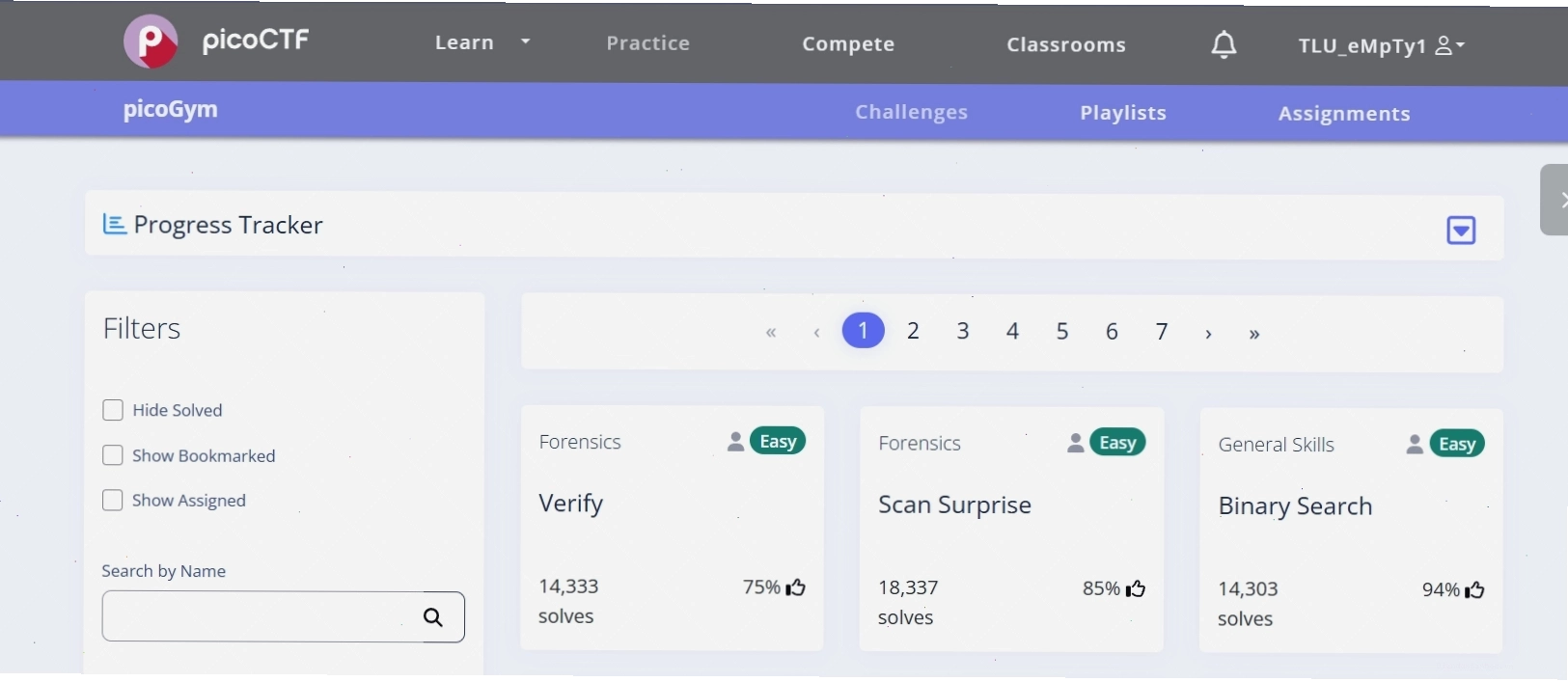The height and width of the screenshot is (682, 1568).
Task: Click the Progress Tracker chart icon
Action: click(115, 224)
